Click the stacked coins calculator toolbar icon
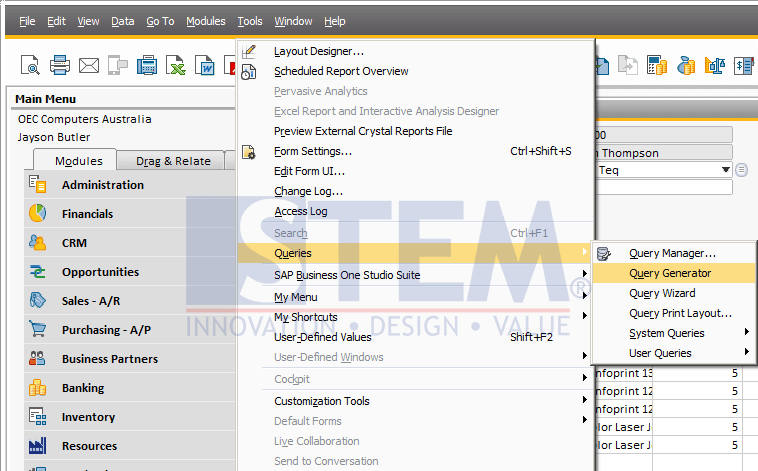758x471 pixels. click(656, 65)
